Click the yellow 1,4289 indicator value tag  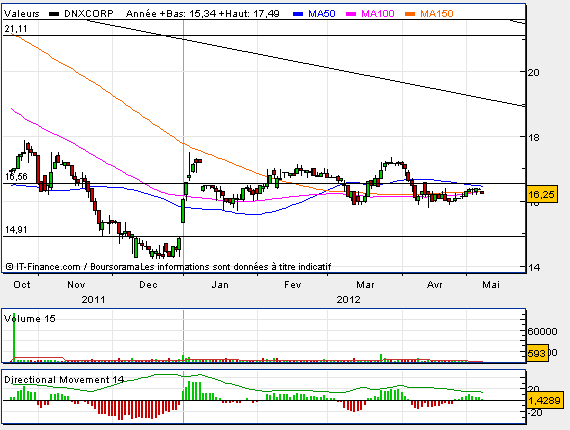click(544, 401)
